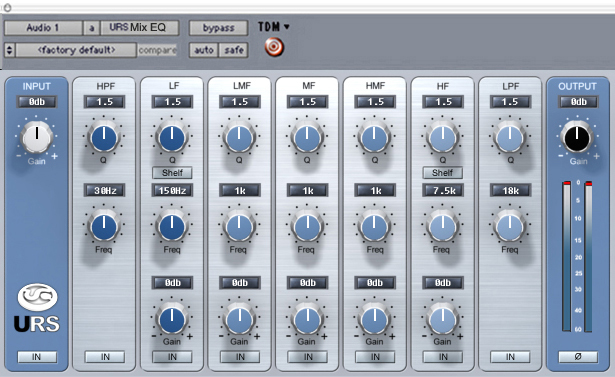This screenshot has height=377, width=615.
Task: Click the LF Freq knob
Action: pos(172,227)
